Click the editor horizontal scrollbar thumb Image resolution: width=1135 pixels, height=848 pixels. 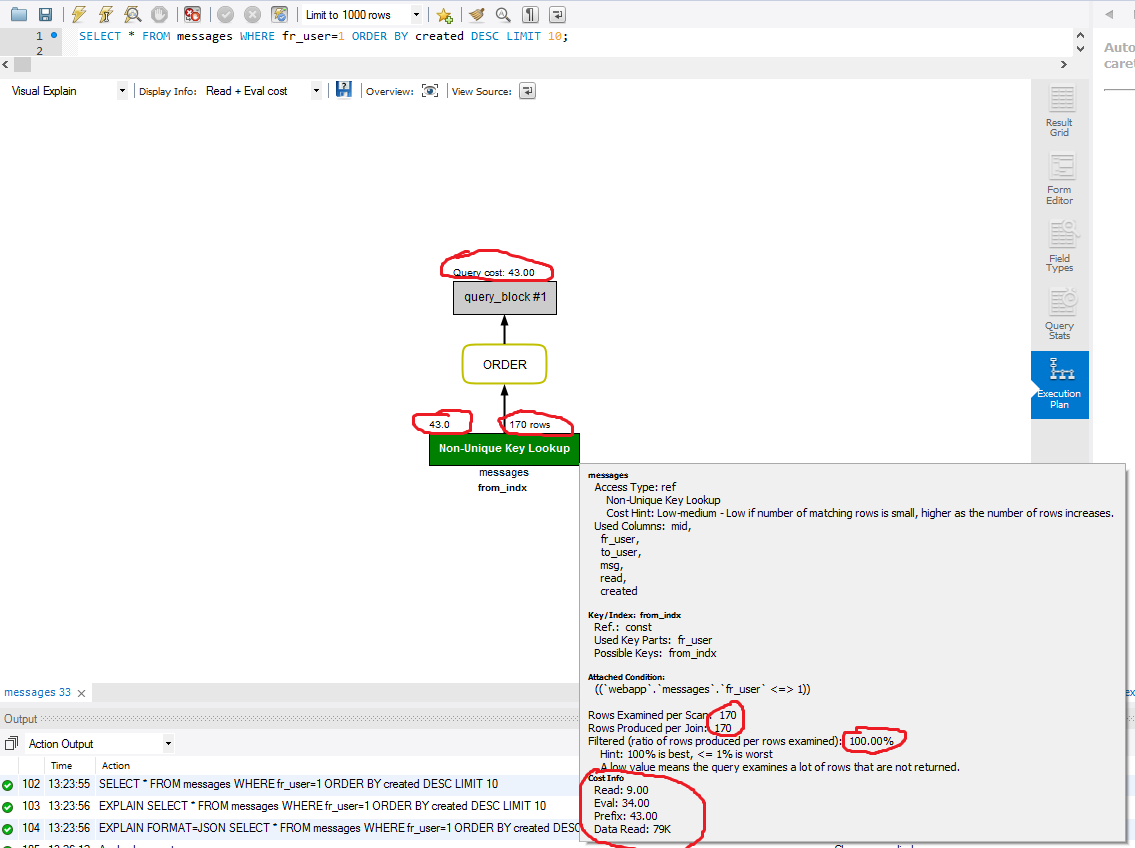coord(22,64)
